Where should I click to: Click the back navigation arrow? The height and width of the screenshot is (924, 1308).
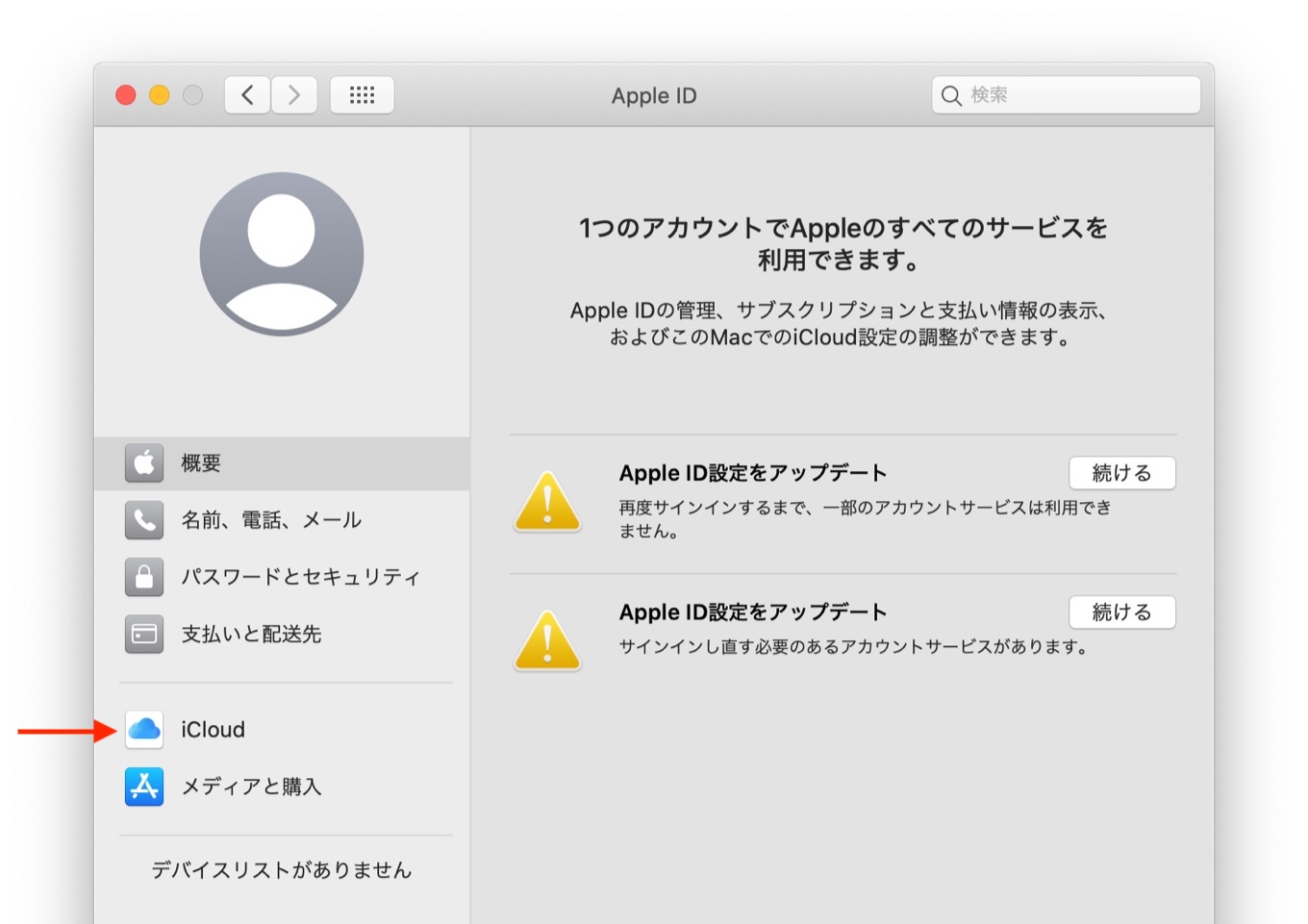pyautogui.click(x=247, y=95)
